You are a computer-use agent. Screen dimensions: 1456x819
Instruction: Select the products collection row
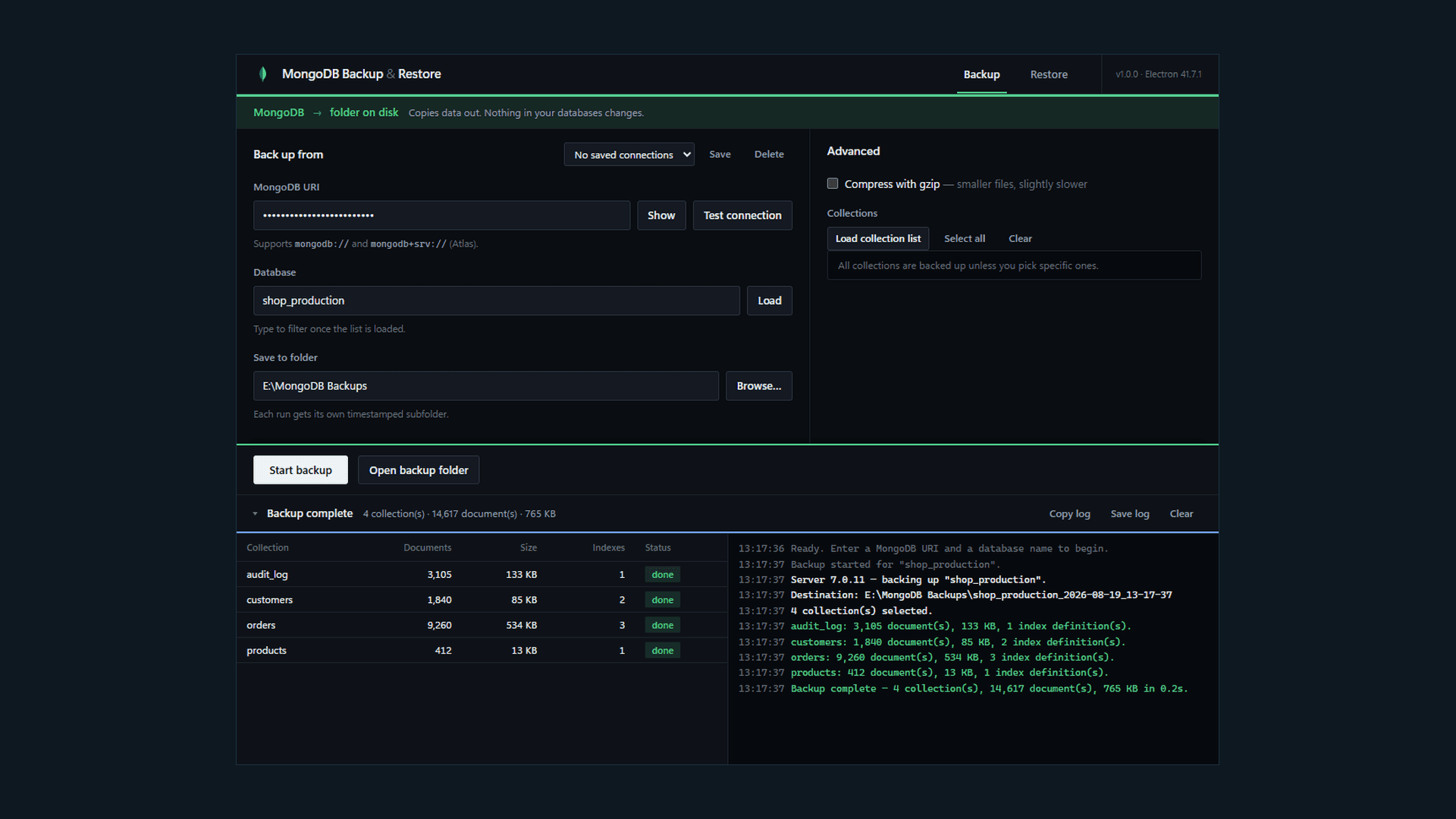click(x=482, y=651)
